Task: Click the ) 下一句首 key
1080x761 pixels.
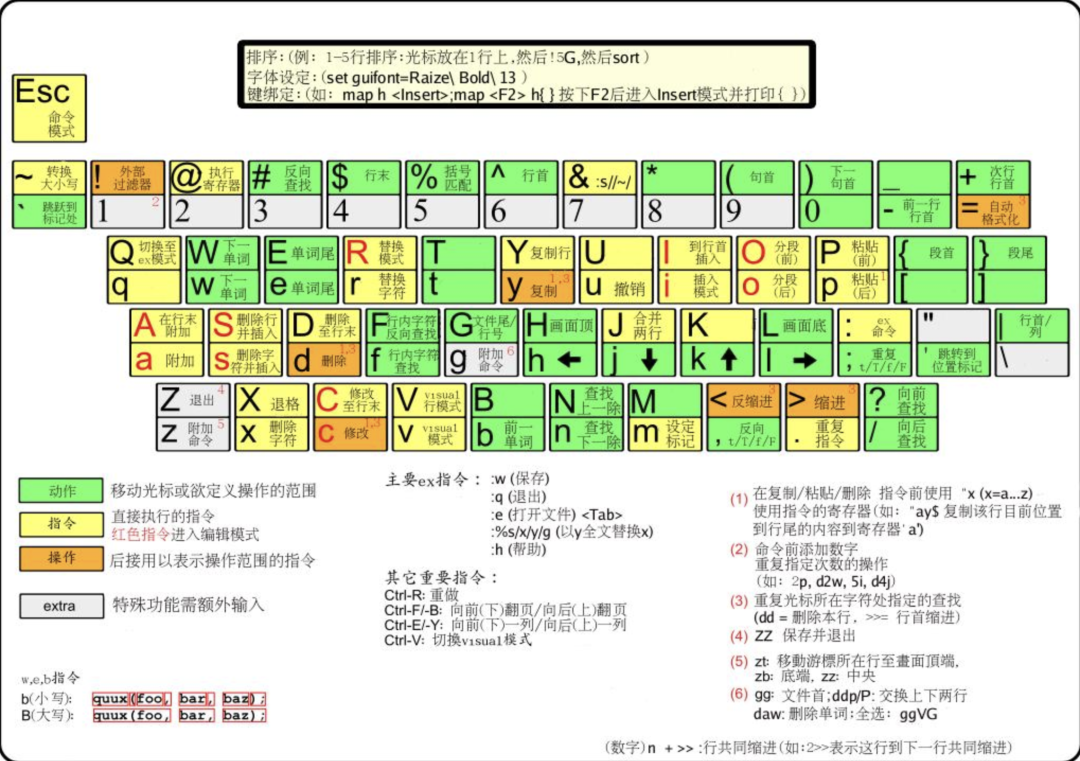Action: (835, 178)
